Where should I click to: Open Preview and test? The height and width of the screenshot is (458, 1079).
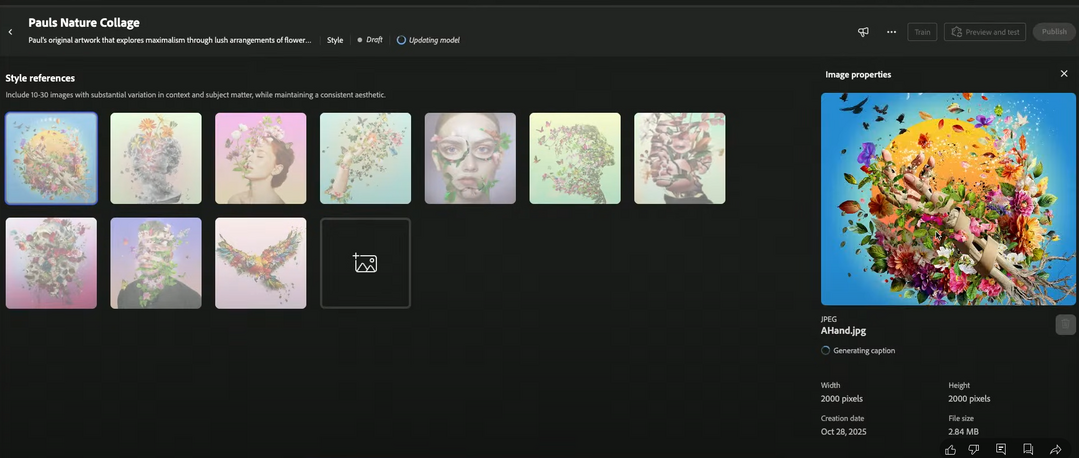click(x=985, y=32)
